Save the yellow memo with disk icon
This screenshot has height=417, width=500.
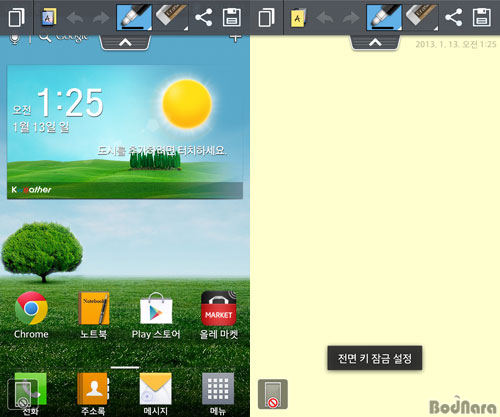point(482,17)
